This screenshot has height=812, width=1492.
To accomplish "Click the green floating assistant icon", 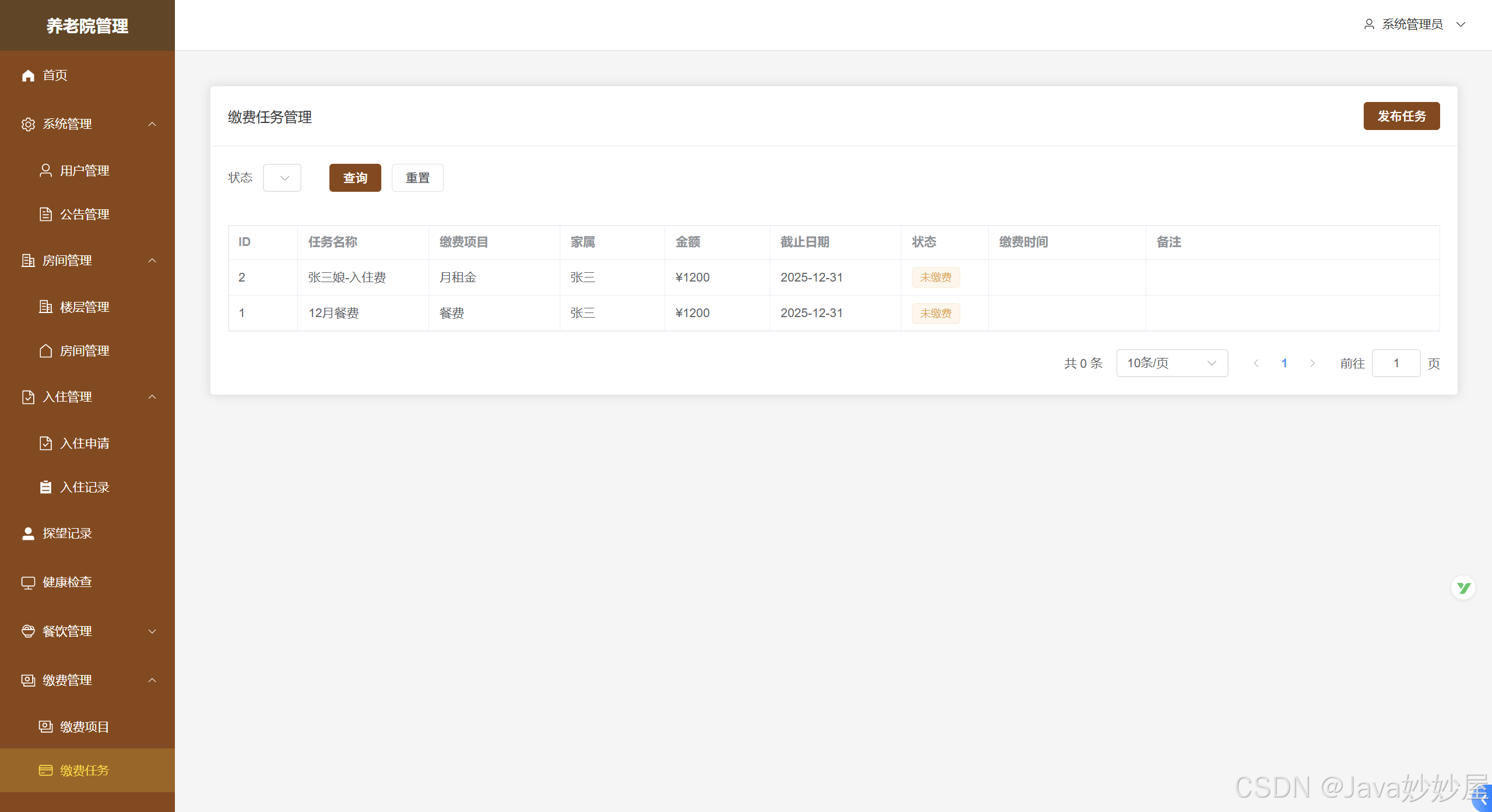I will (x=1463, y=588).
